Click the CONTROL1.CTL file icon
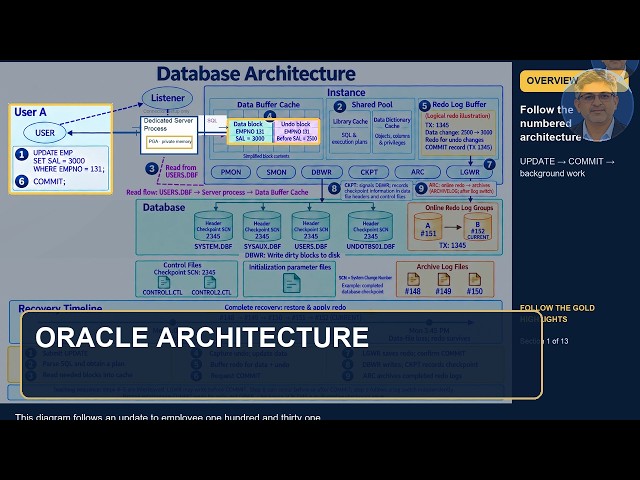 [x=164, y=282]
